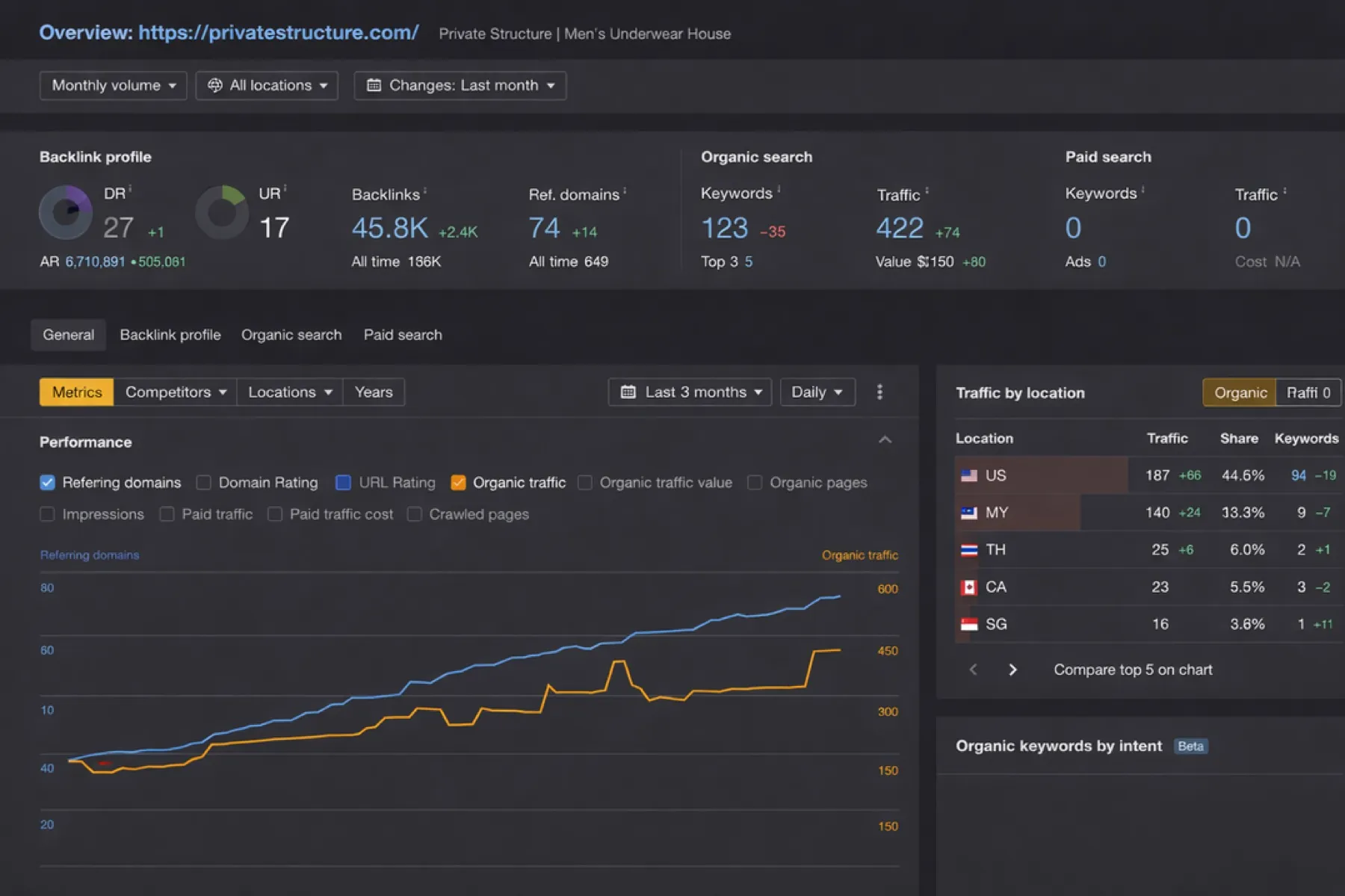
Task: Click the info icon beside Ref. domains
Action: pyautogui.click(x=625, y=191)
